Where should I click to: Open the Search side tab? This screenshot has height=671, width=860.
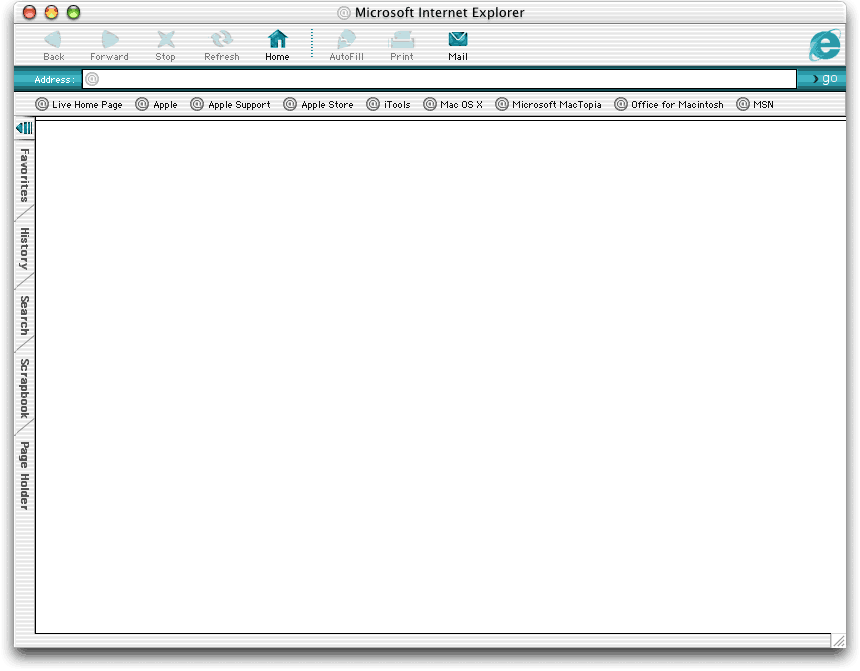point(24,315)
